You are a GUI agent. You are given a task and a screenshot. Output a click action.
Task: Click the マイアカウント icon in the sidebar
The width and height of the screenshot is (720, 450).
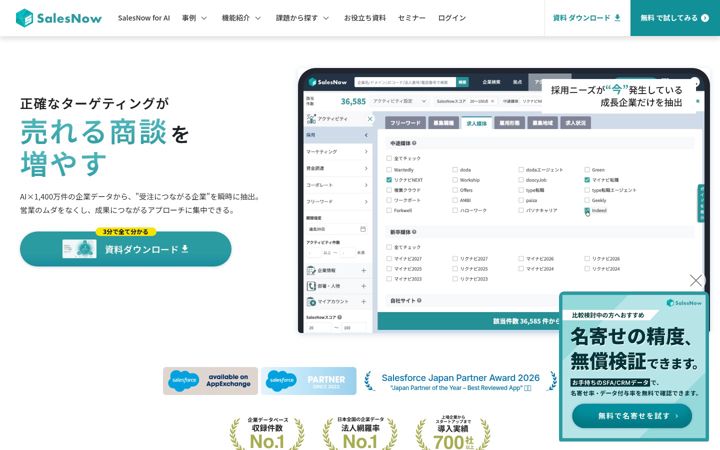coord(311,302)
